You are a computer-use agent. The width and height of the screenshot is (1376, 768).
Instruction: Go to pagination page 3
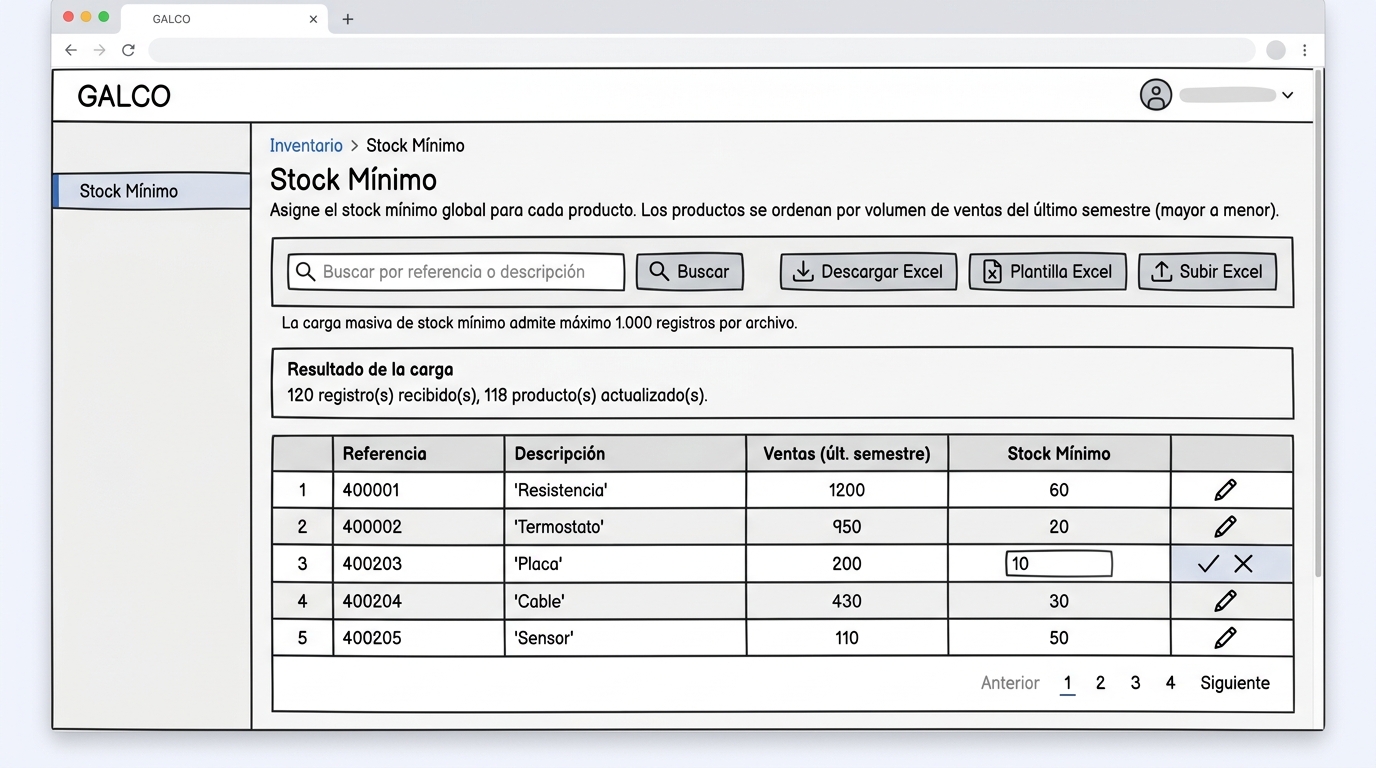coord(1135,683)
